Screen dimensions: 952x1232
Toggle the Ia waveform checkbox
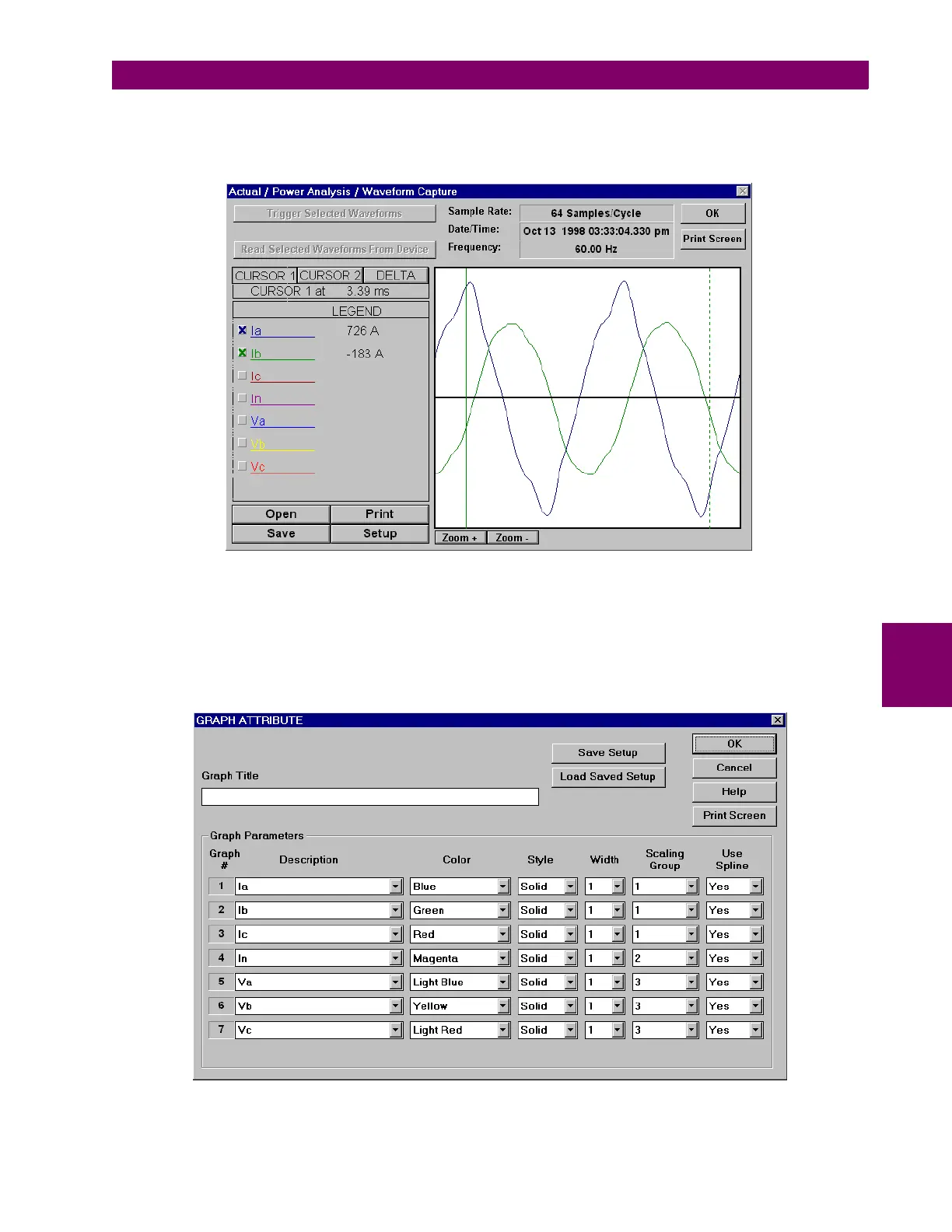point(242,331)
